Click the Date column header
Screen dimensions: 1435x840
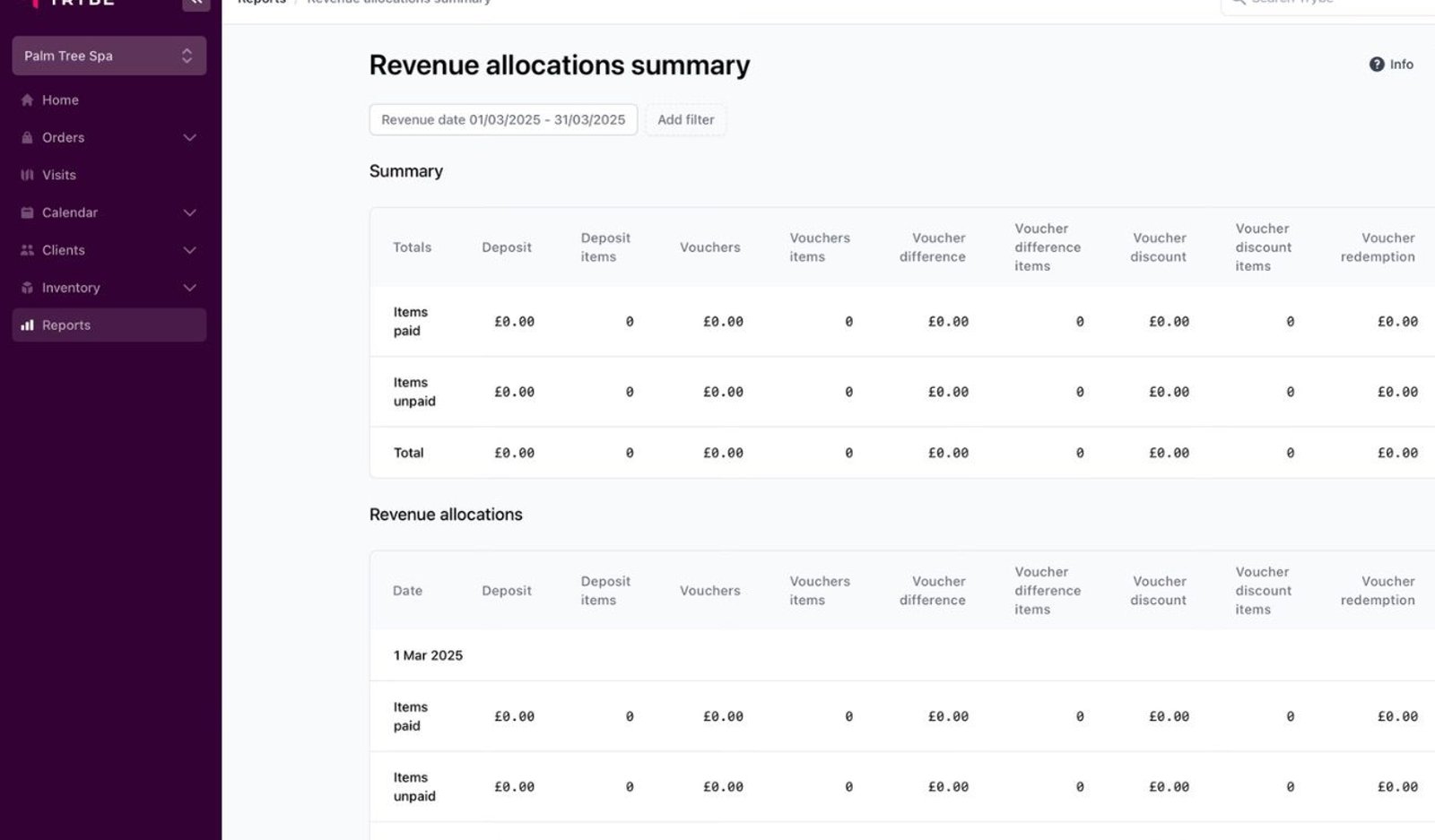407,591
